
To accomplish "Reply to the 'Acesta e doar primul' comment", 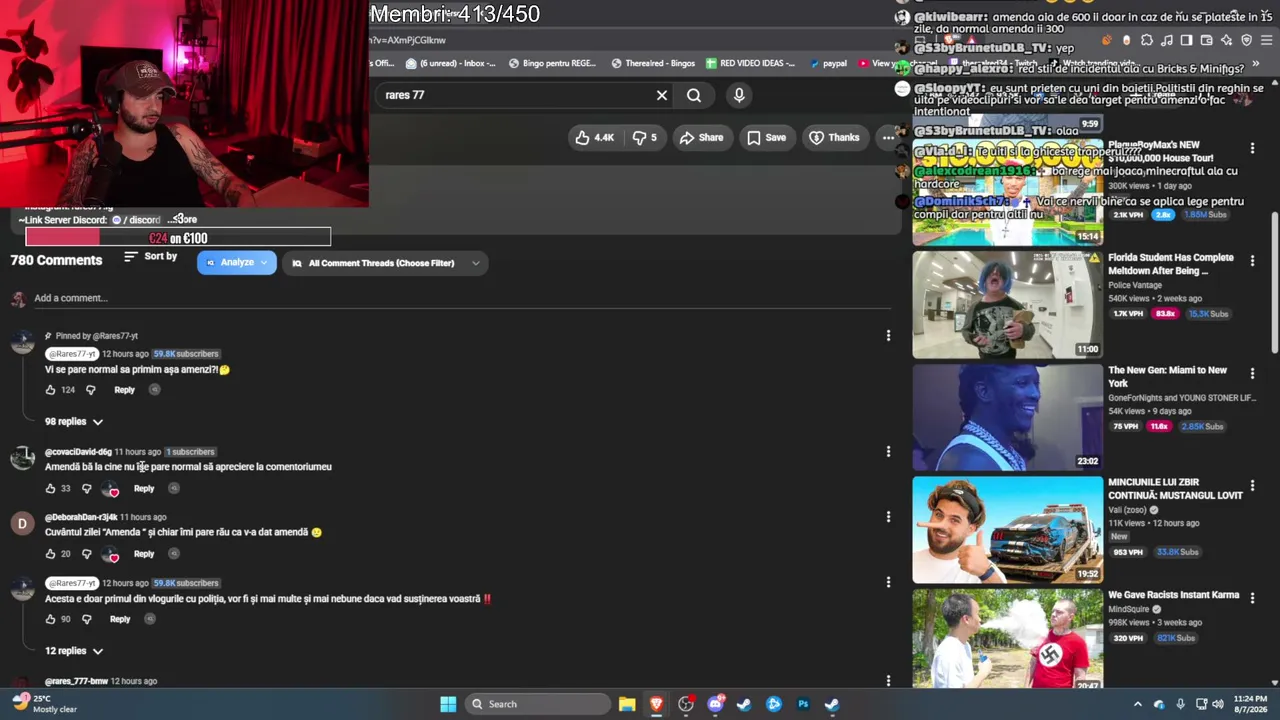I will click(120, 620).
